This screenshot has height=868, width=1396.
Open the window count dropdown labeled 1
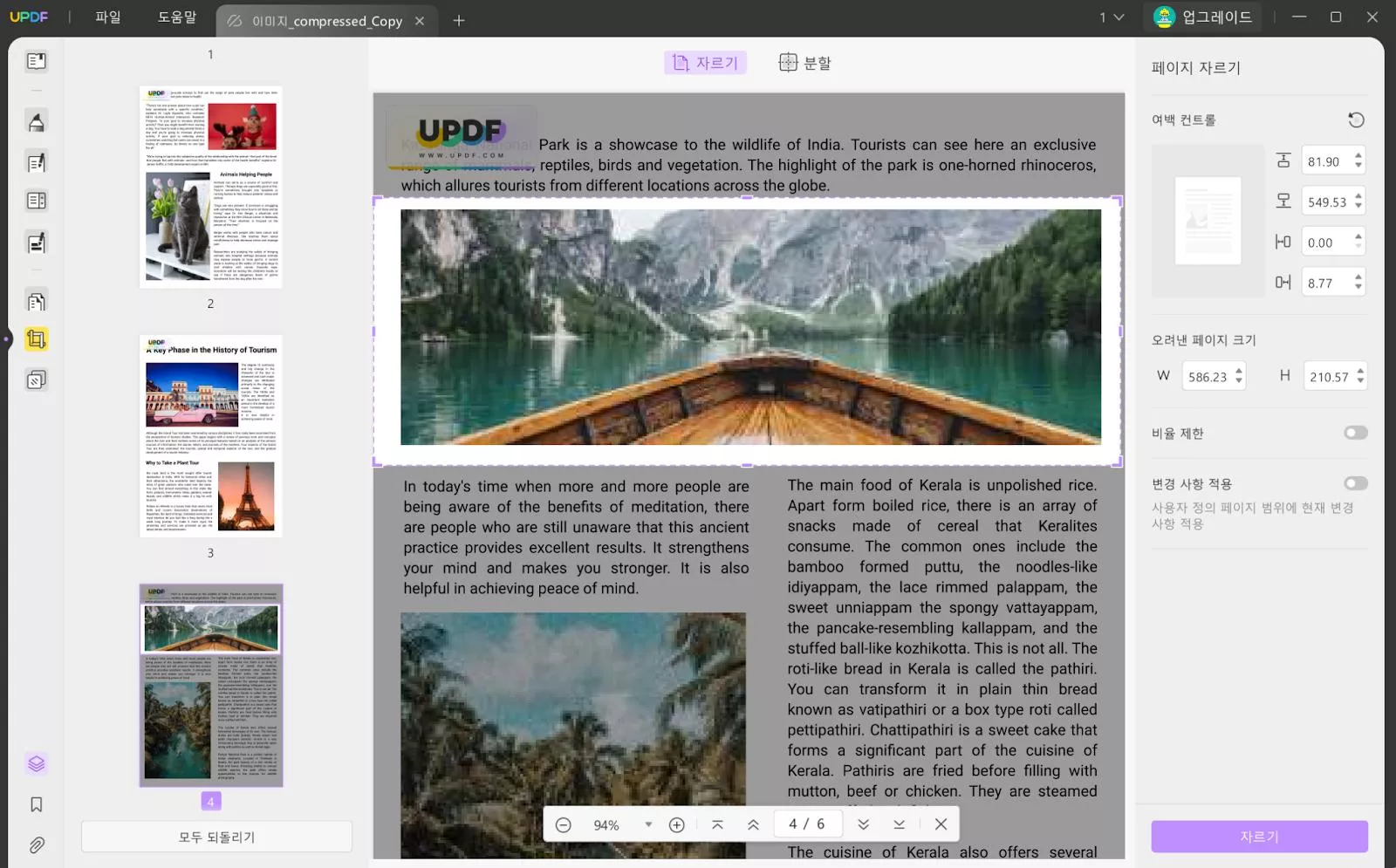[1112, 17]
